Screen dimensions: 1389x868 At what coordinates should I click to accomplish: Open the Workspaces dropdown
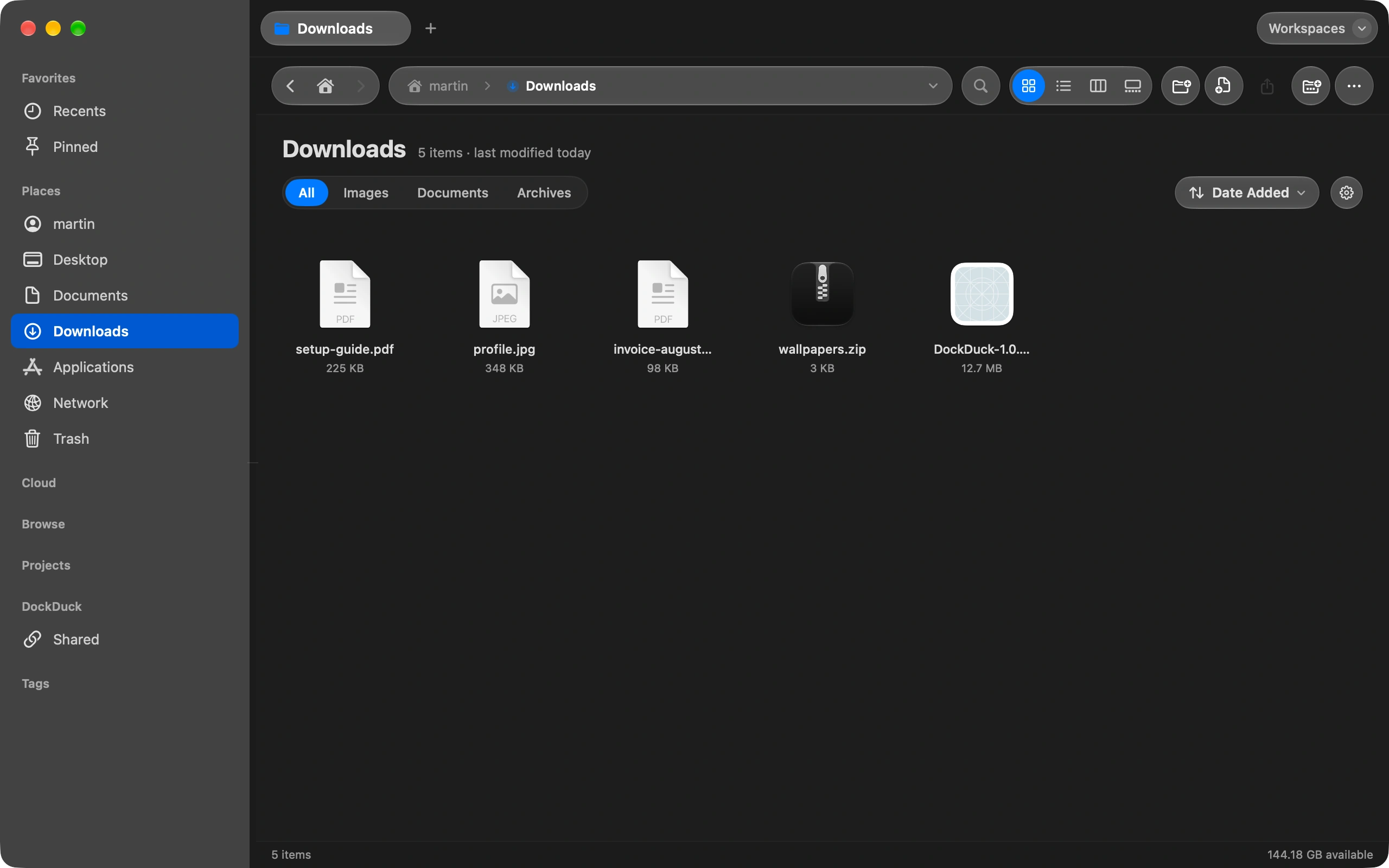(x=1317, y=28)
